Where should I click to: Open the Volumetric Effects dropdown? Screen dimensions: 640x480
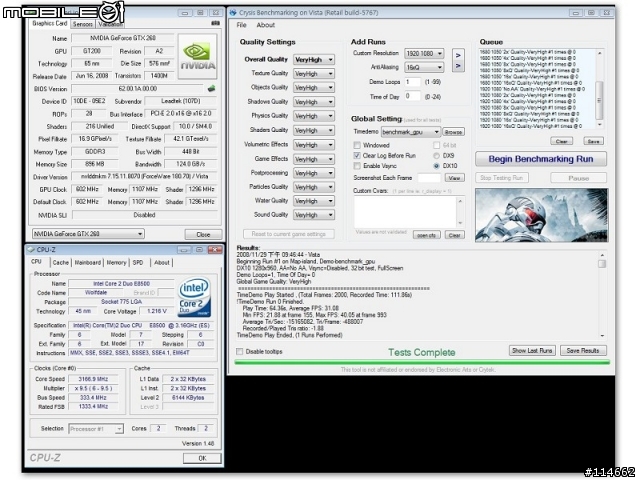[314, 145]
